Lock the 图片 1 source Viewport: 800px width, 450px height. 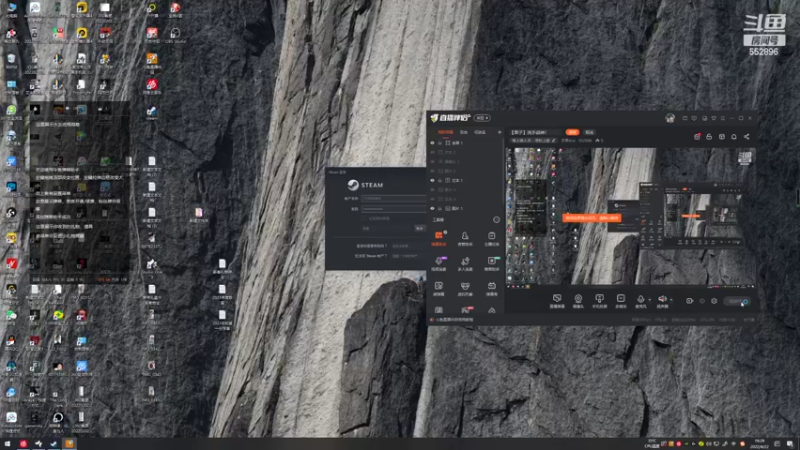(x=440, y=208)
